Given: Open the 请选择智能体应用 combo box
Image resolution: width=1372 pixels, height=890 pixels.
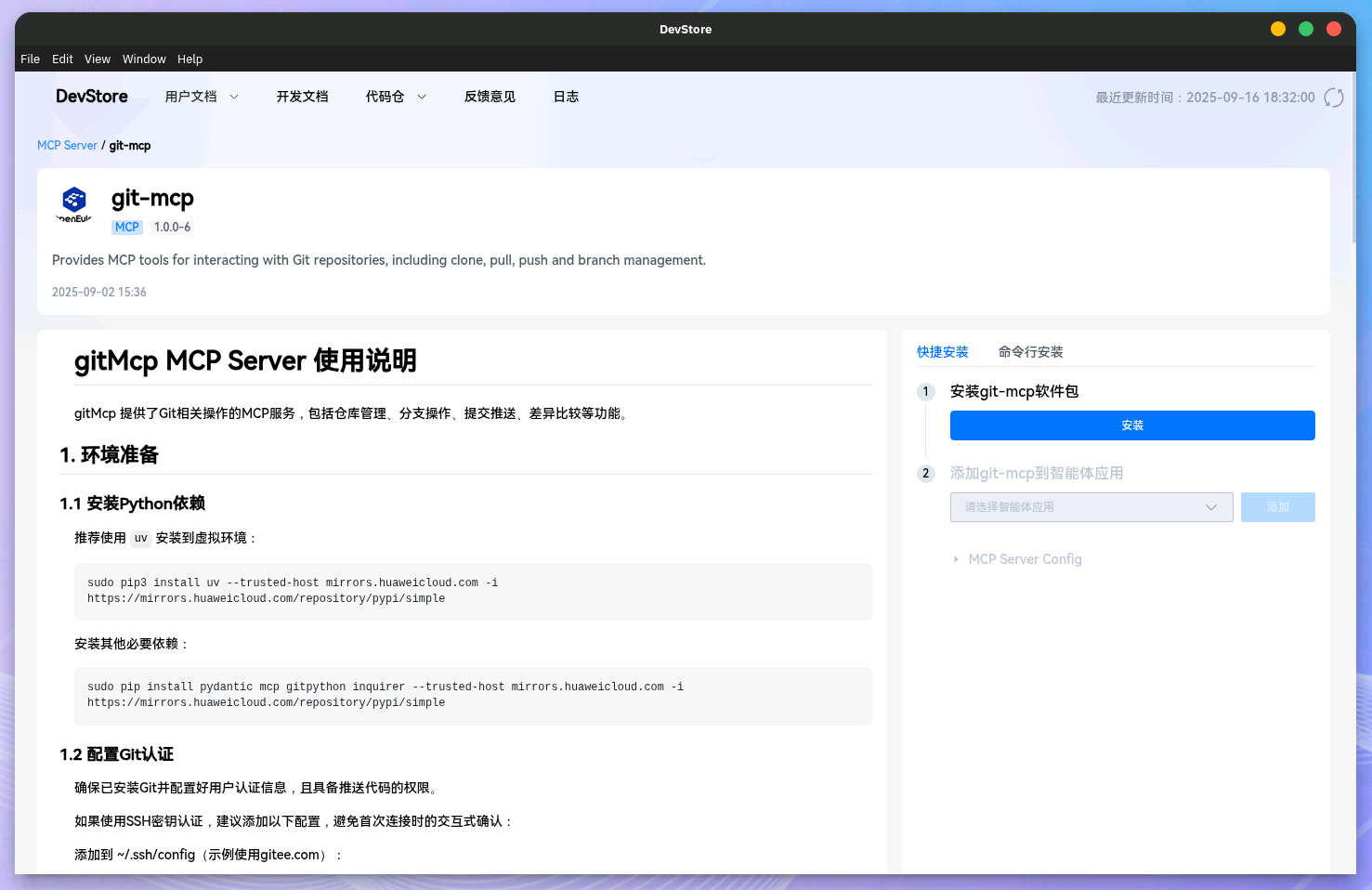Looking at the screenshot, I should [1091, 507].
